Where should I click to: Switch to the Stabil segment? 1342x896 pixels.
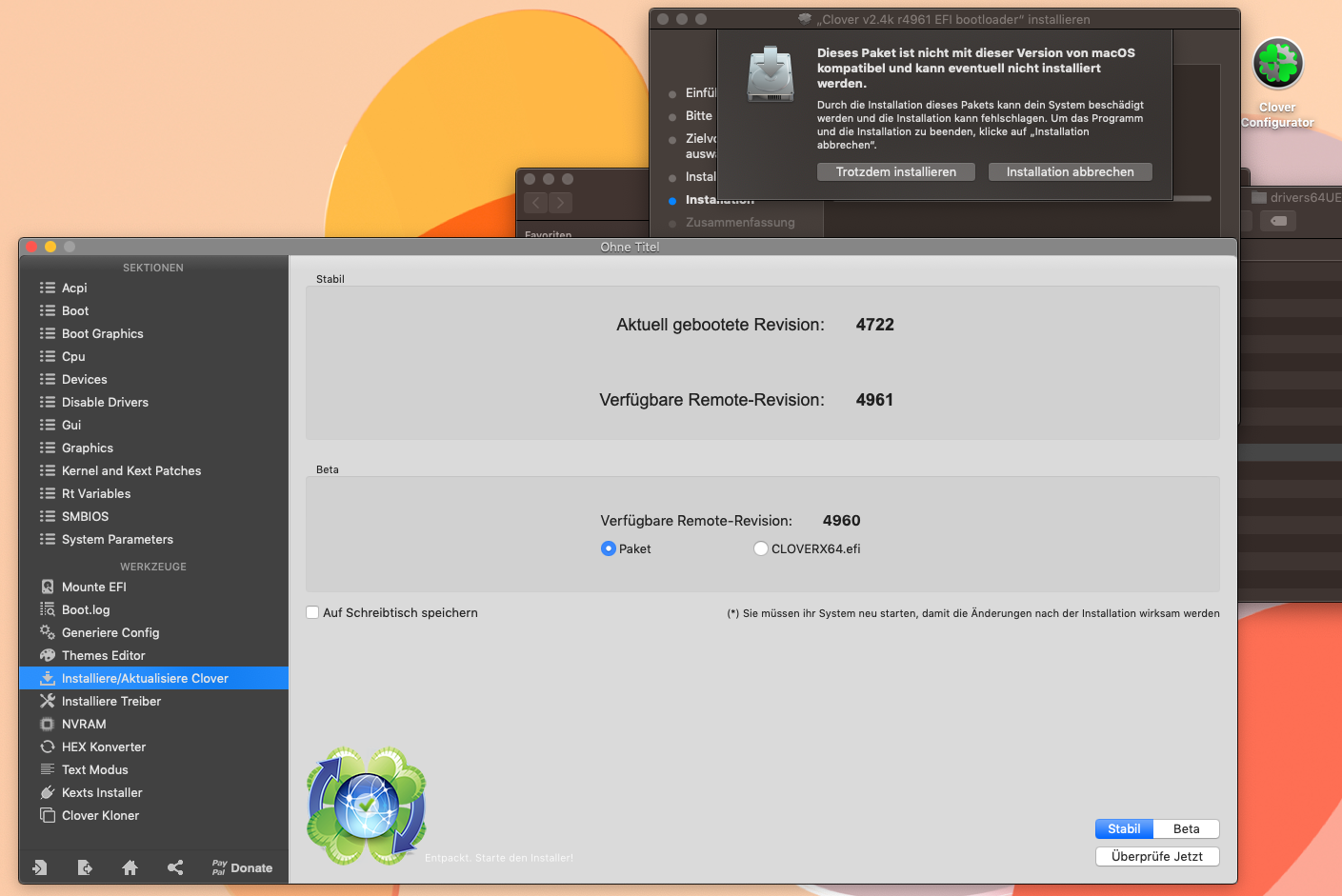tap(1124, 828)
